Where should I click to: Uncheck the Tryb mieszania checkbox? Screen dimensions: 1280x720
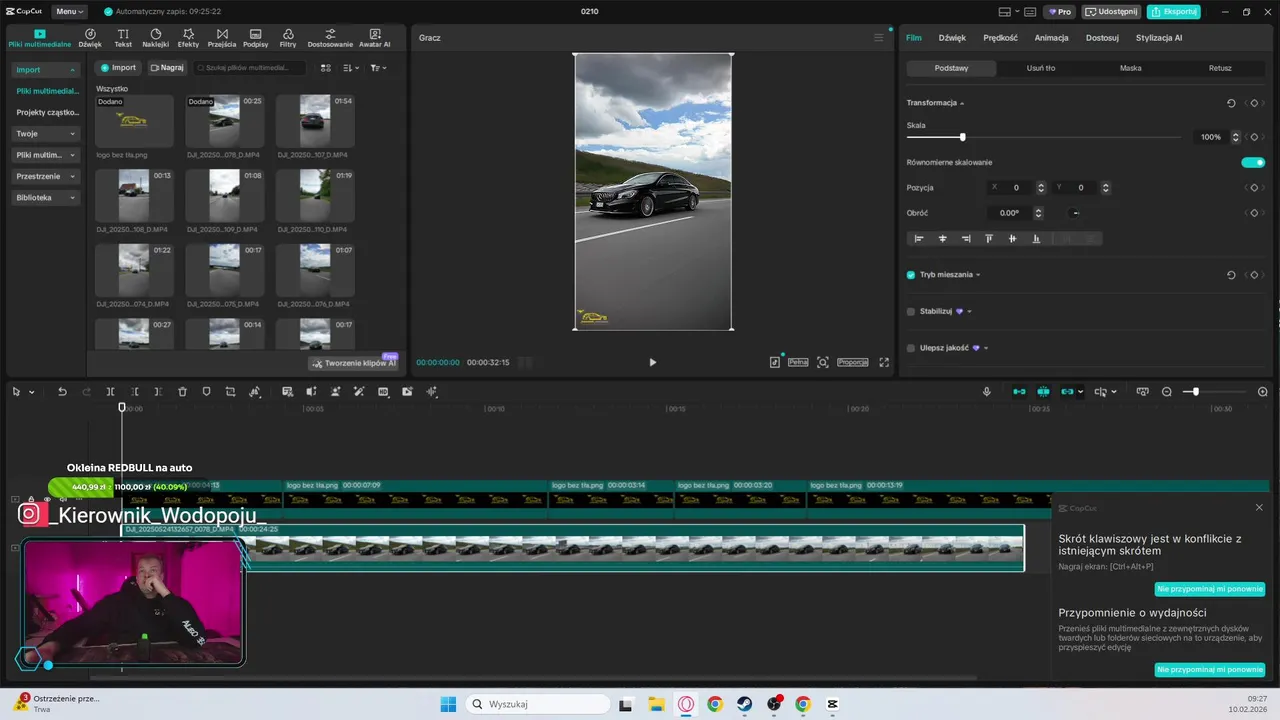(911, 275)
